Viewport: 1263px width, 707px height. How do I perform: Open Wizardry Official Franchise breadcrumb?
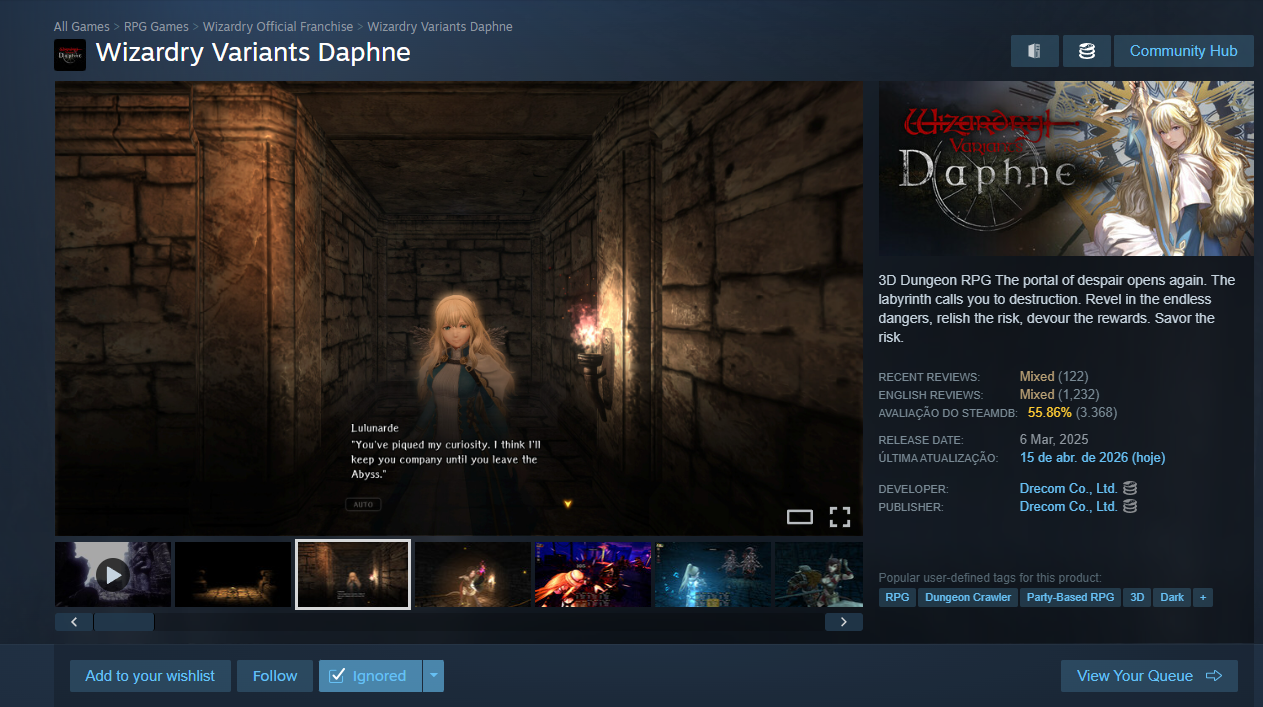(278, 27)
